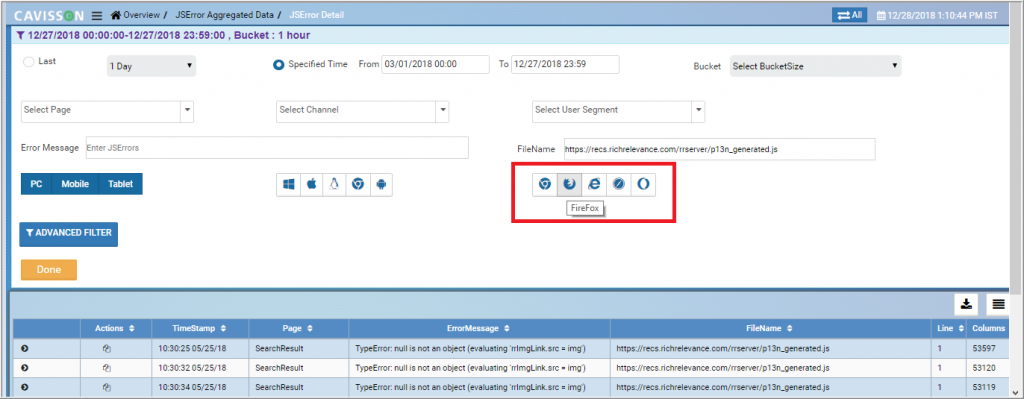Click Columns value 53120
Viewport: 1024px width, 399px height.
tap(984, 368)
